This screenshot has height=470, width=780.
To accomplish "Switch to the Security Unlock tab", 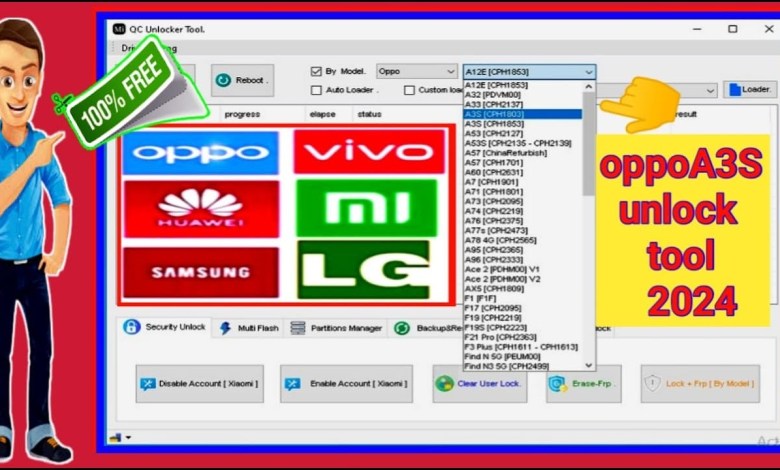I will click(166, 327).
